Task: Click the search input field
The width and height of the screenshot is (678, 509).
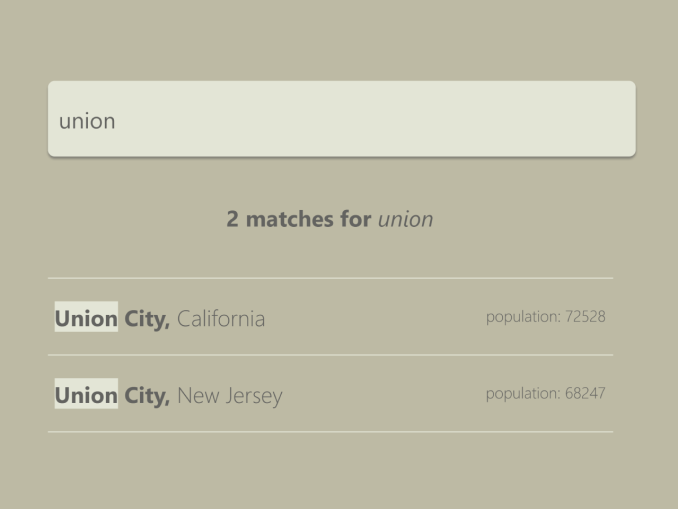Action: tap(341, 119)
